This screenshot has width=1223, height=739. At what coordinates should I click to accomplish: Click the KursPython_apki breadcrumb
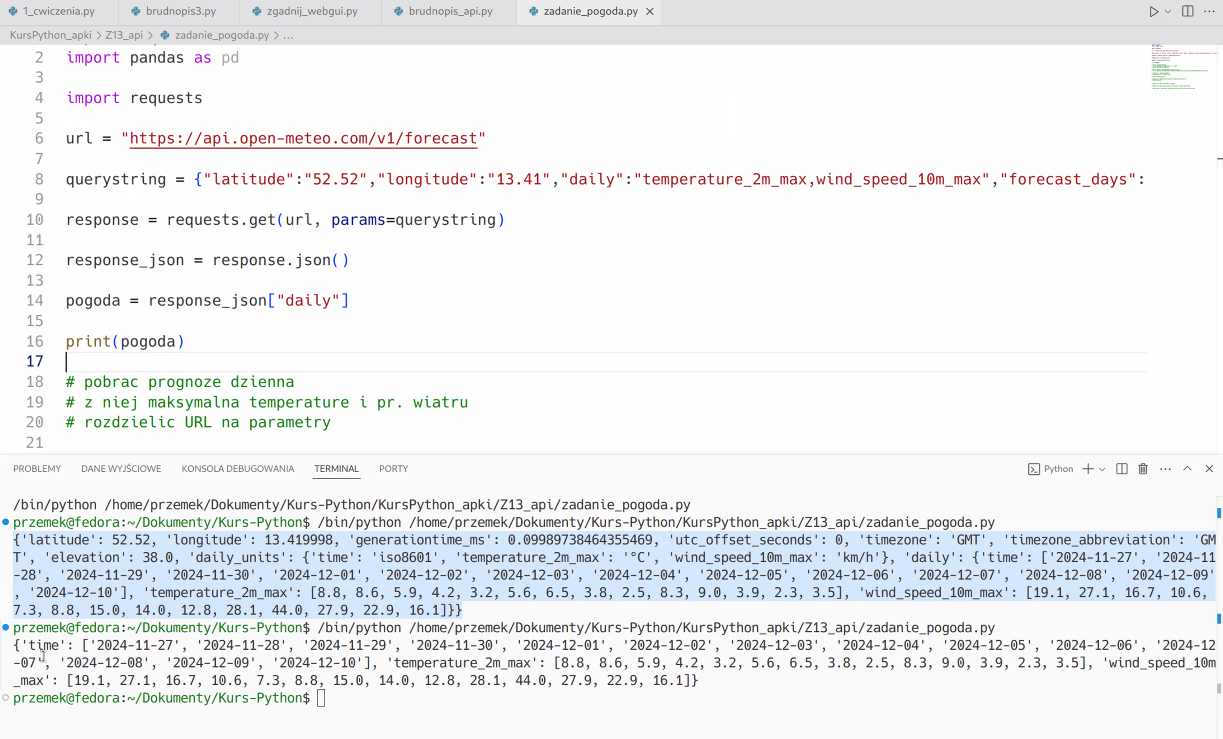click(x=50, y=35)
